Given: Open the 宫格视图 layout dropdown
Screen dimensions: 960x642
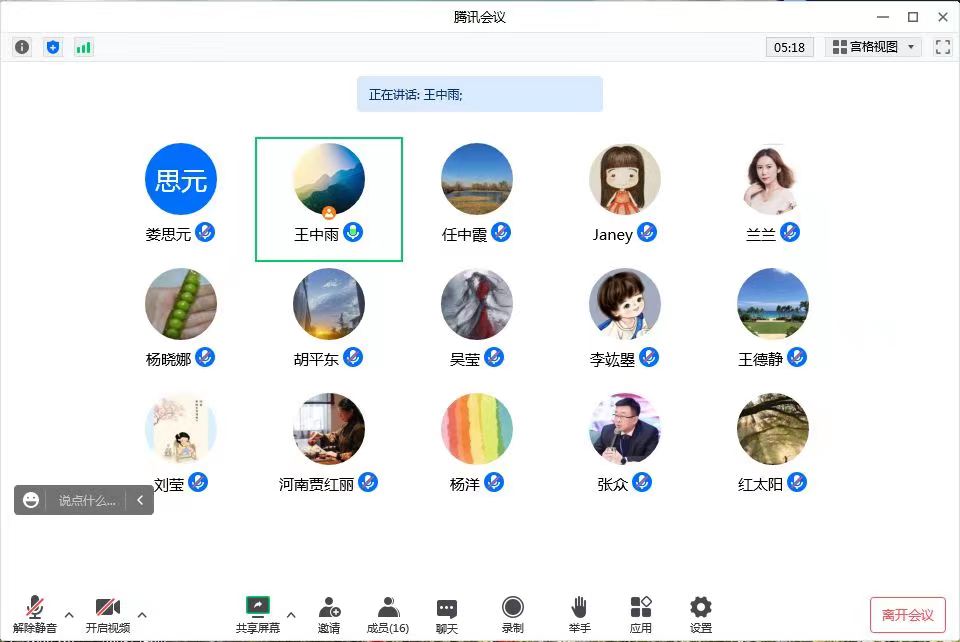Looking at the screenshot, I should click(874, 47).
